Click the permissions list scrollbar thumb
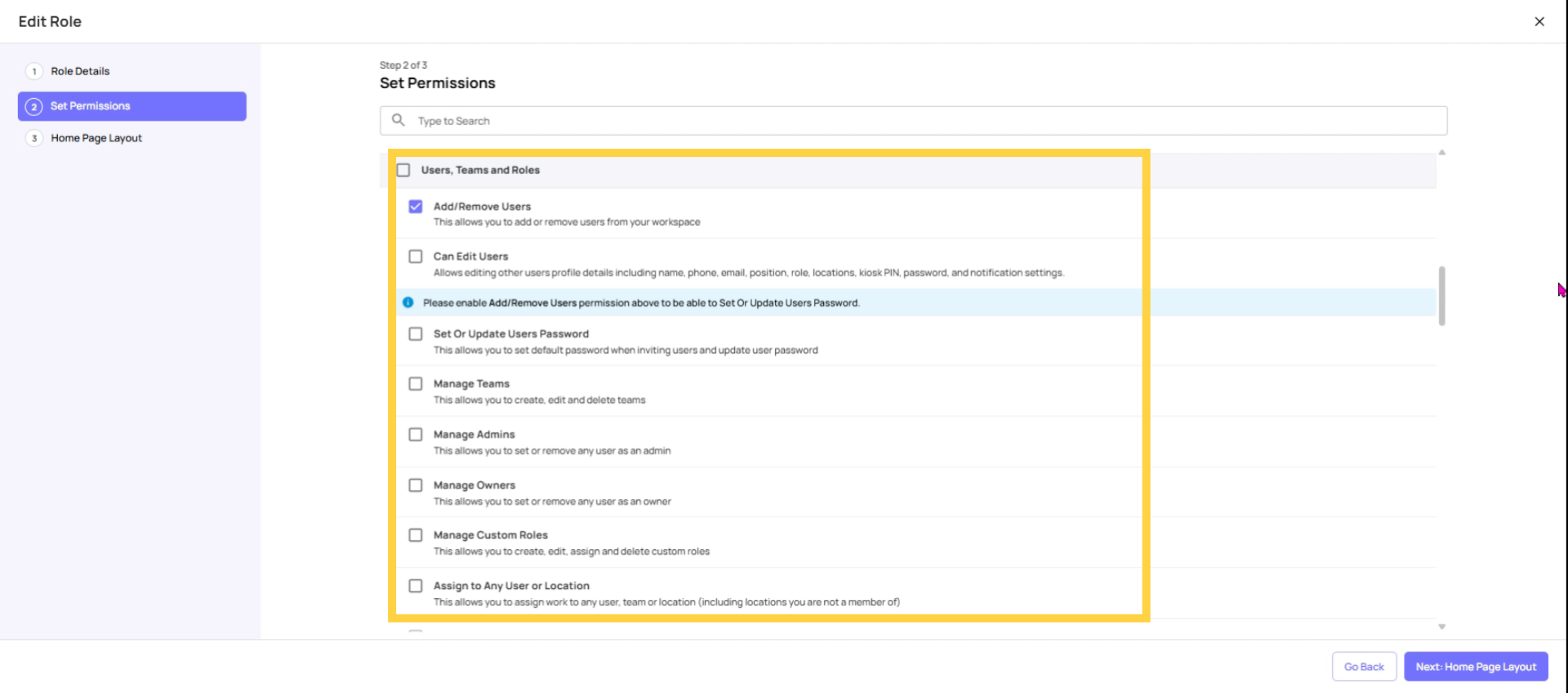The image size is (1568, 693). [1441, 296]
